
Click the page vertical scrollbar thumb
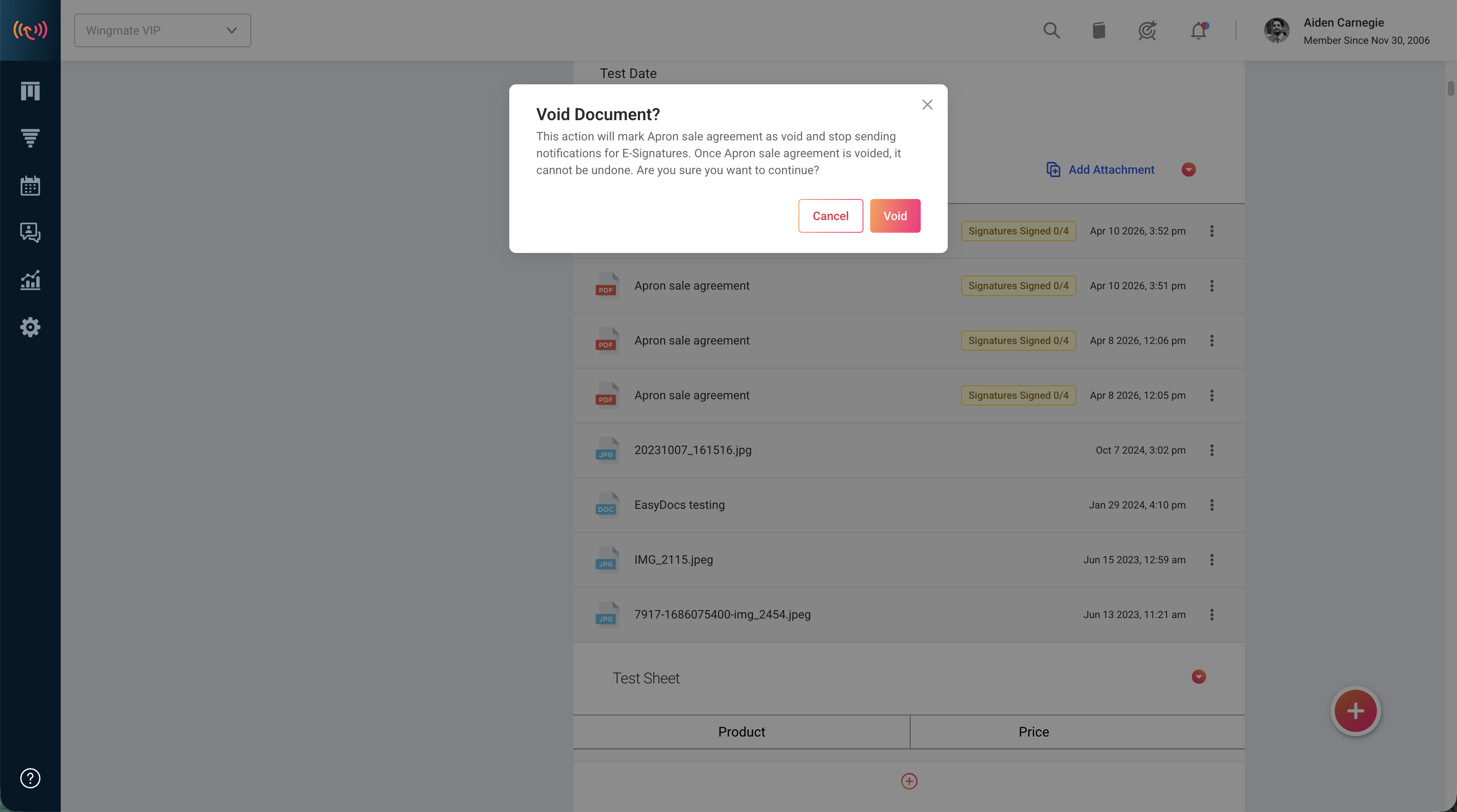[1450, 89]
